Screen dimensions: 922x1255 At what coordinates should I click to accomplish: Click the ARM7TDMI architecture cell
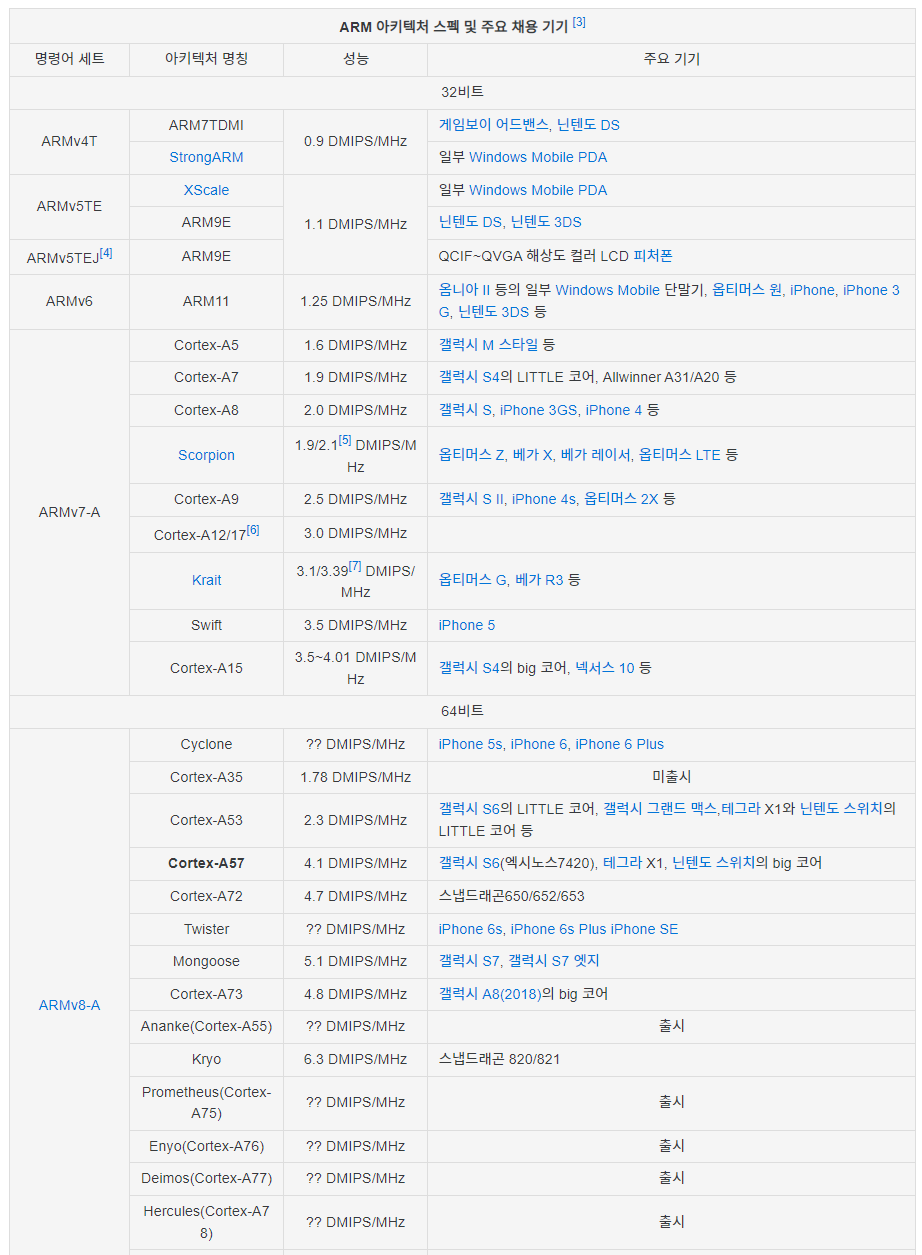(206, 125)
